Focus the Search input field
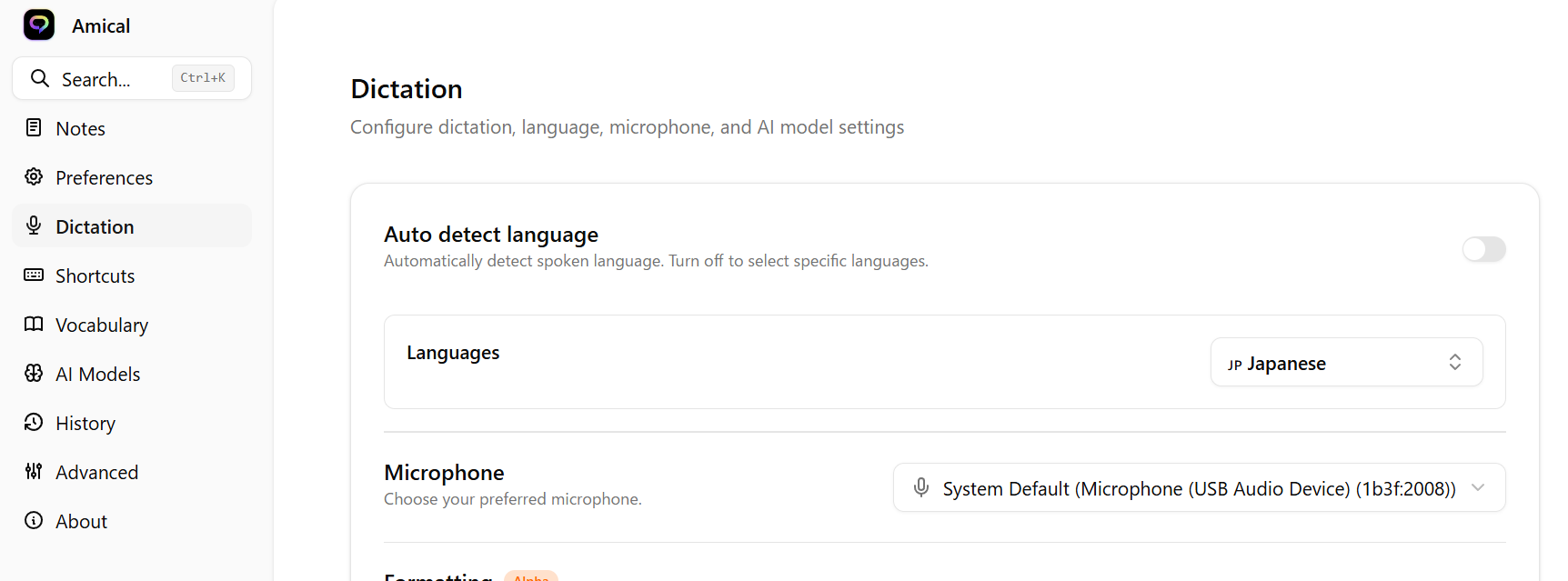 click(105, 80)
